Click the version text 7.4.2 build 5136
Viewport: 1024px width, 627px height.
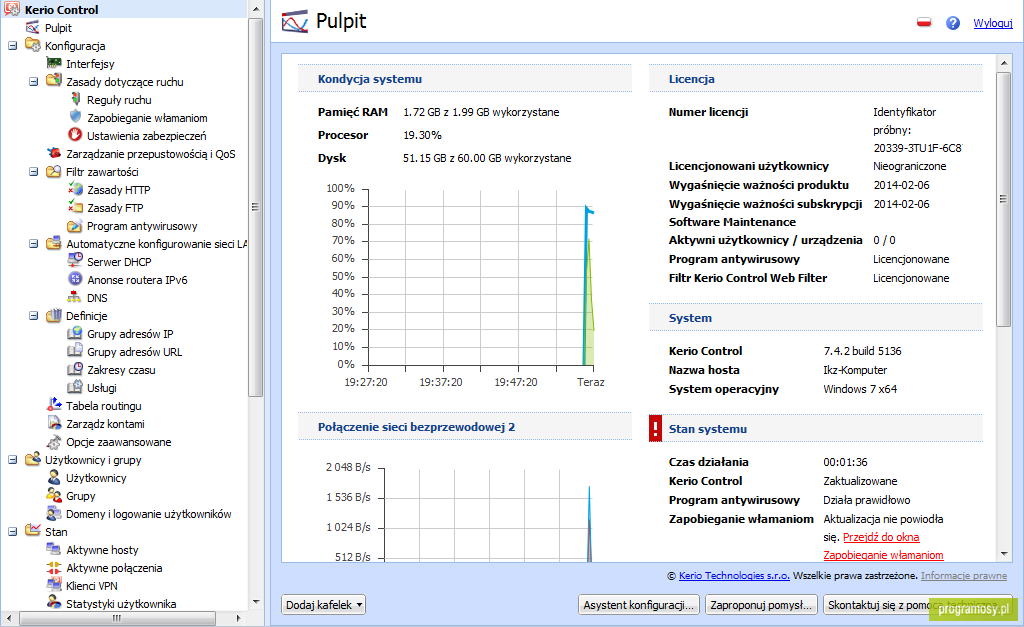pos(862,351)
